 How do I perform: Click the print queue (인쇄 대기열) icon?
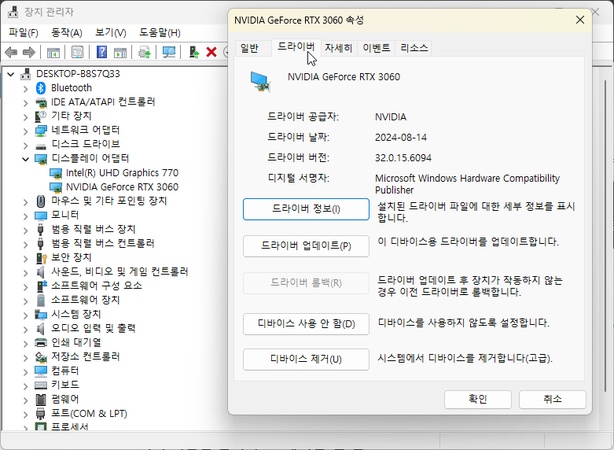coord(41,342)
